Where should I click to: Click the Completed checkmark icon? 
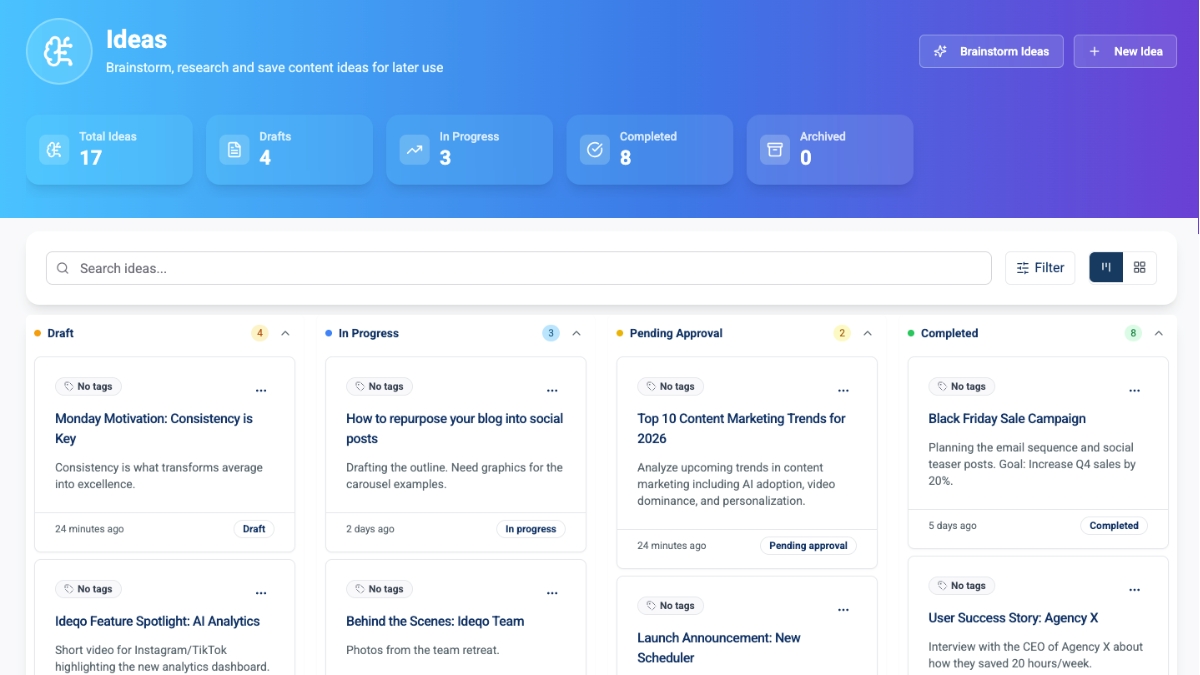(594, 150)
